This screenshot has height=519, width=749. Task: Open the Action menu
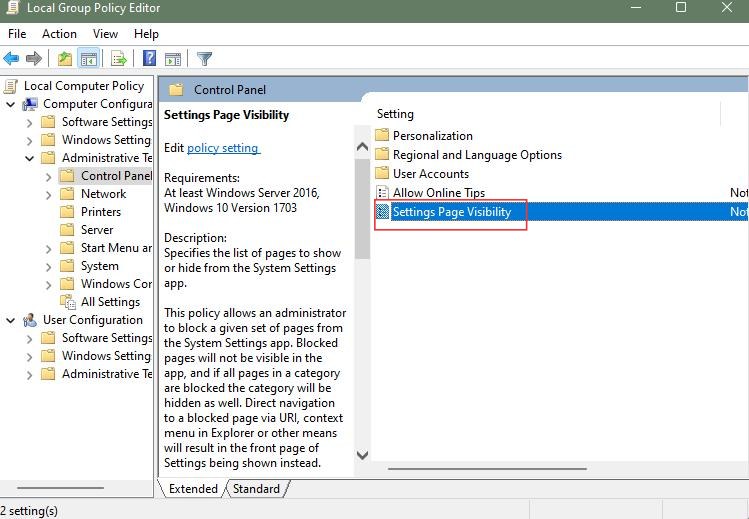(x=59, y=34)
